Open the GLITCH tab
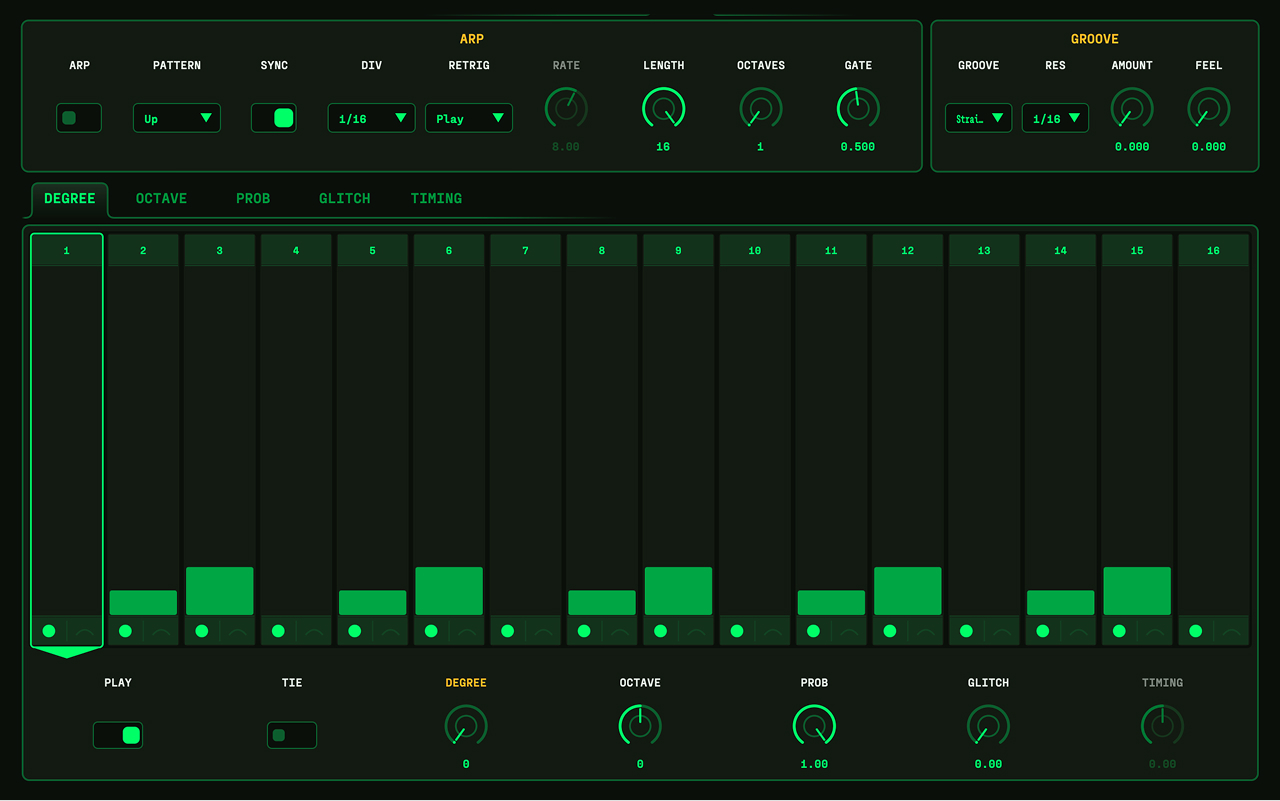This screenshot has height=801, width=1280. pos(345,199)
